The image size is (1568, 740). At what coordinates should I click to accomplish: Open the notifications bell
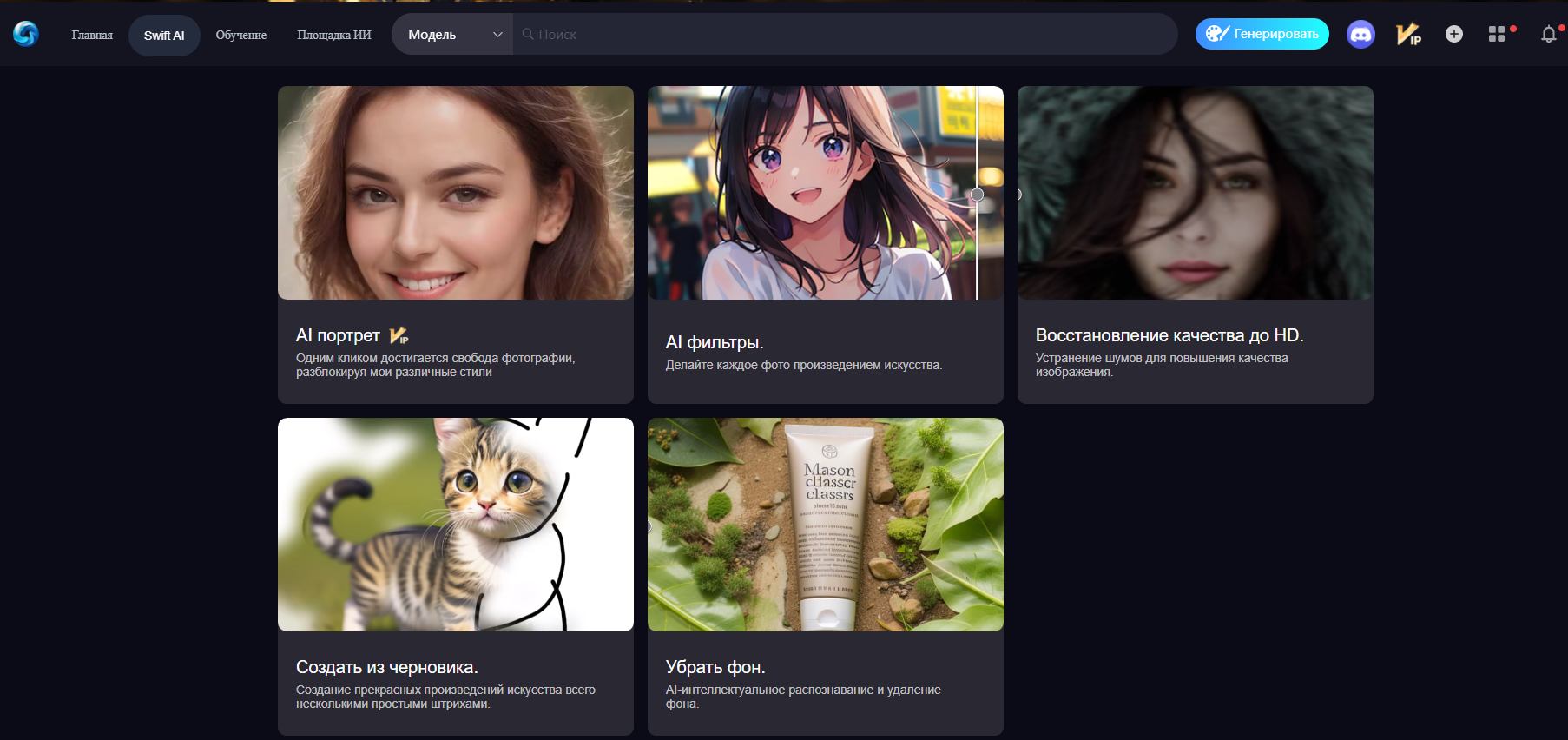[x=1549, y=34]
